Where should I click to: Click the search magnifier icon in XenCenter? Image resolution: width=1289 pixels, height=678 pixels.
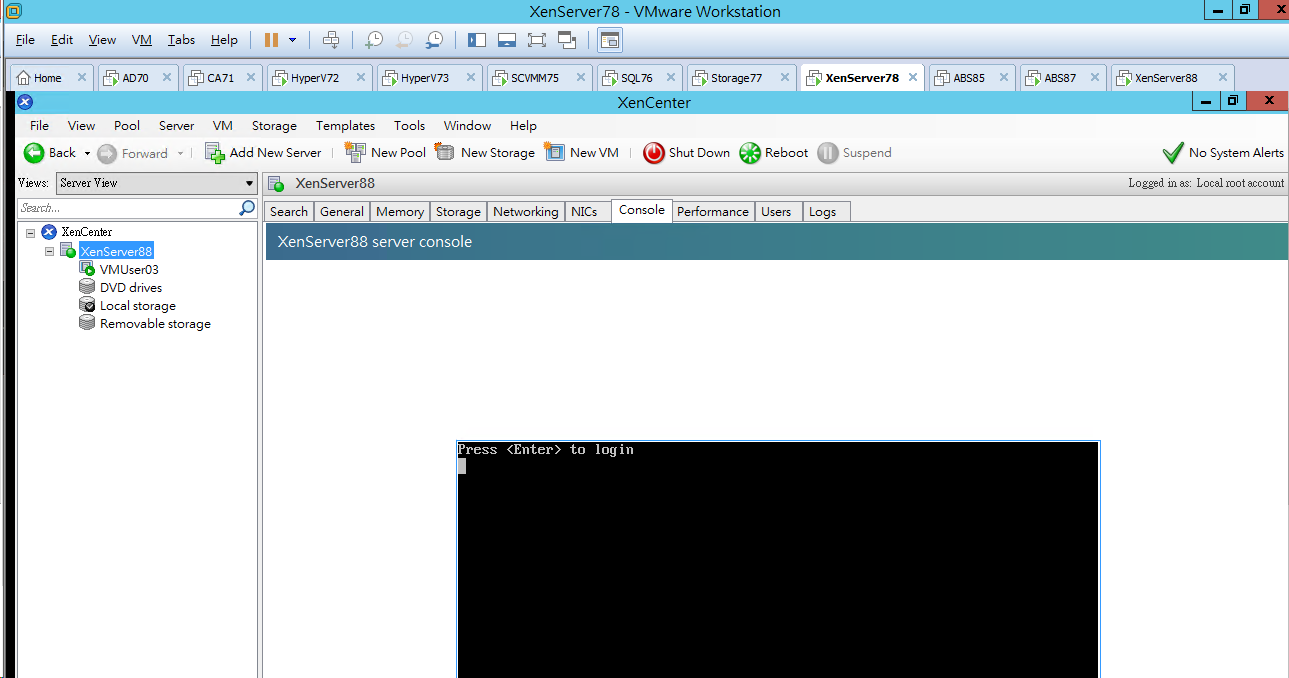click(x=248, y=208)
